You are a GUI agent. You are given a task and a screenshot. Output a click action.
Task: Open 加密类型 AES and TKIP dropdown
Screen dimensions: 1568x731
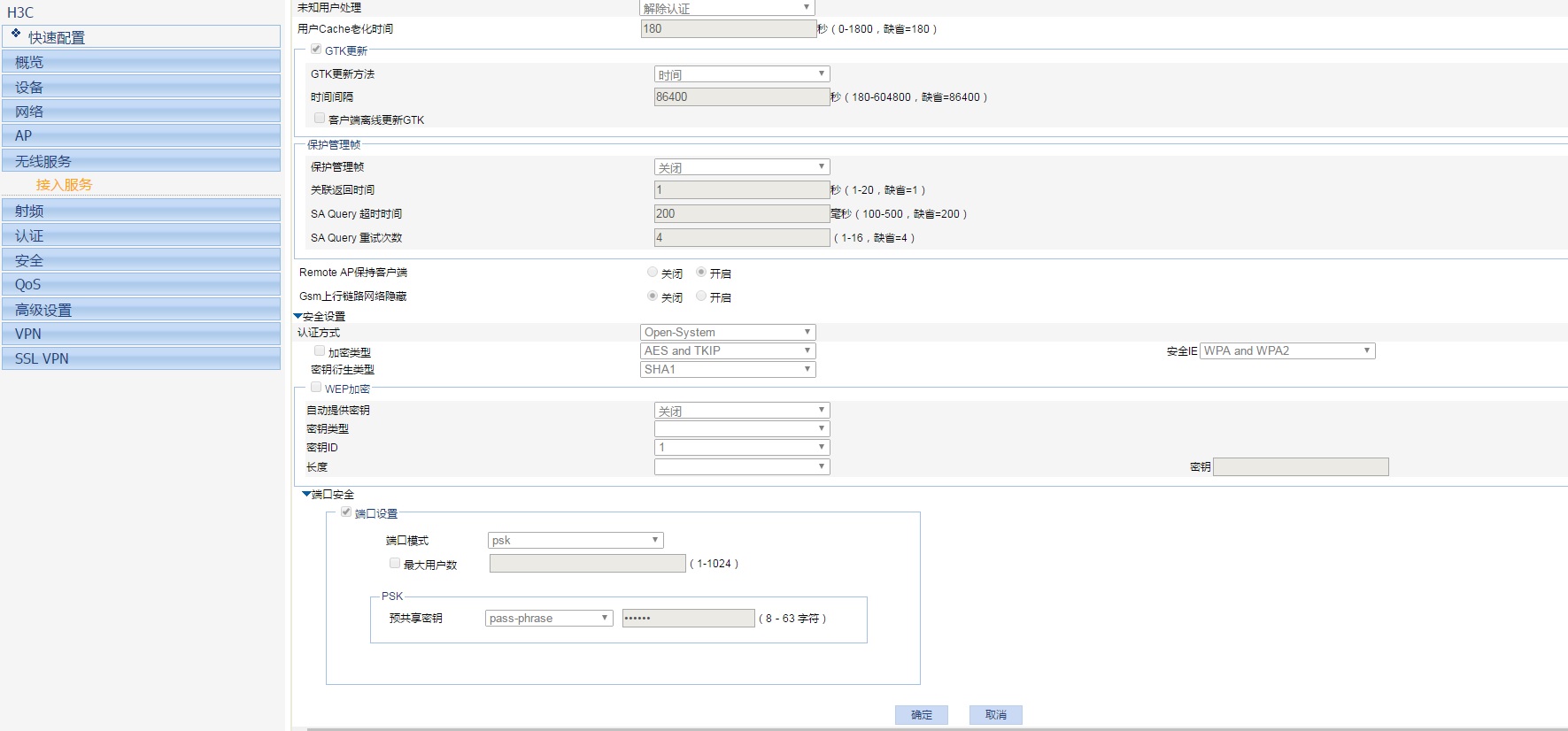(x=728, y=350)
